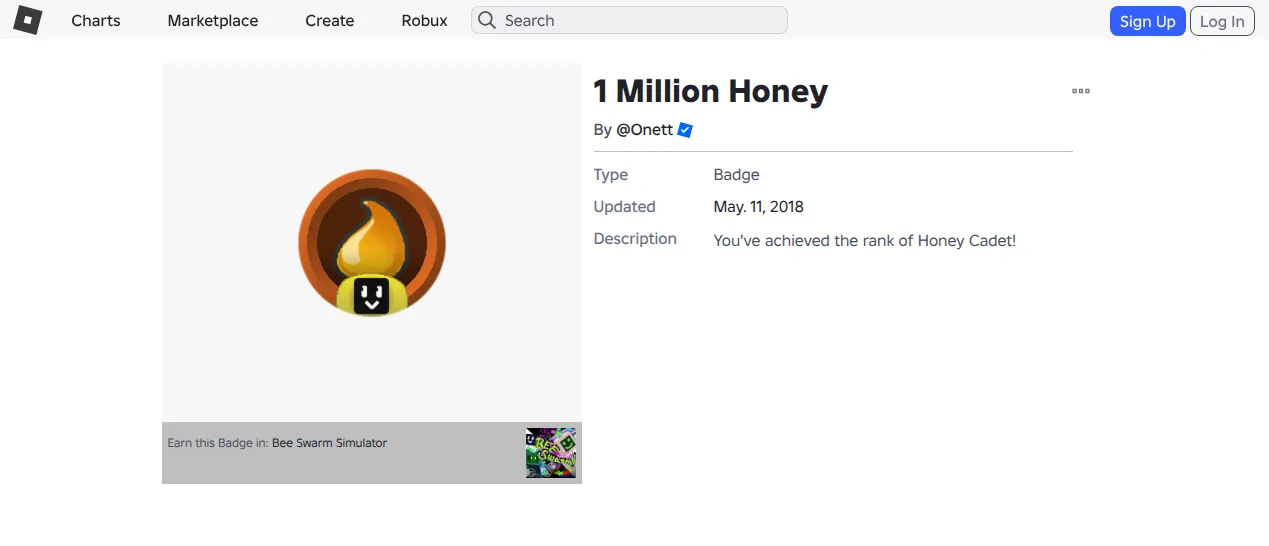1269x546 pixels.
Task: Click the Bee Swarm Simulator game thumbnail
Action: 552,453
